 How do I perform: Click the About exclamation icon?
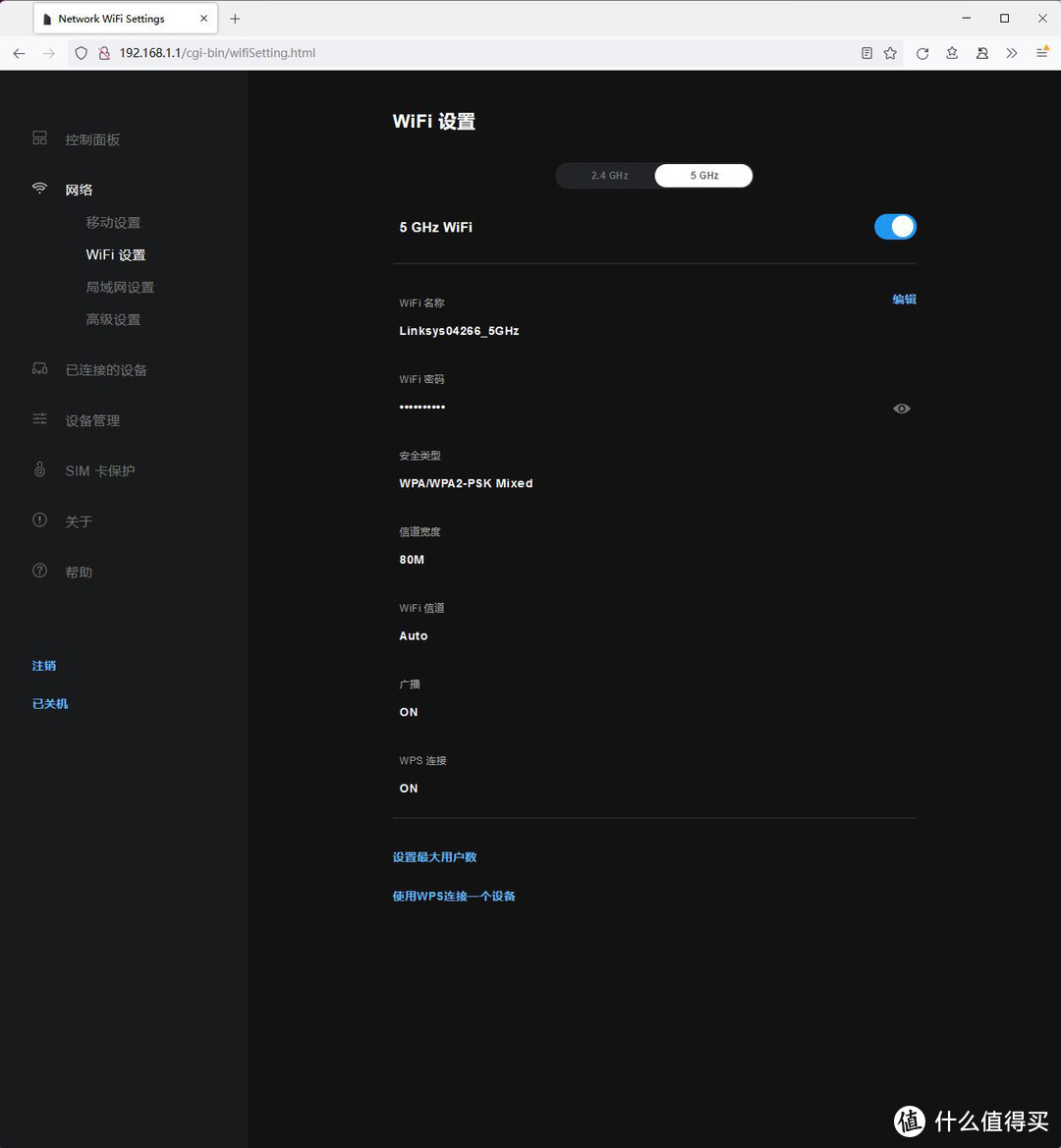tap(39, 519)
